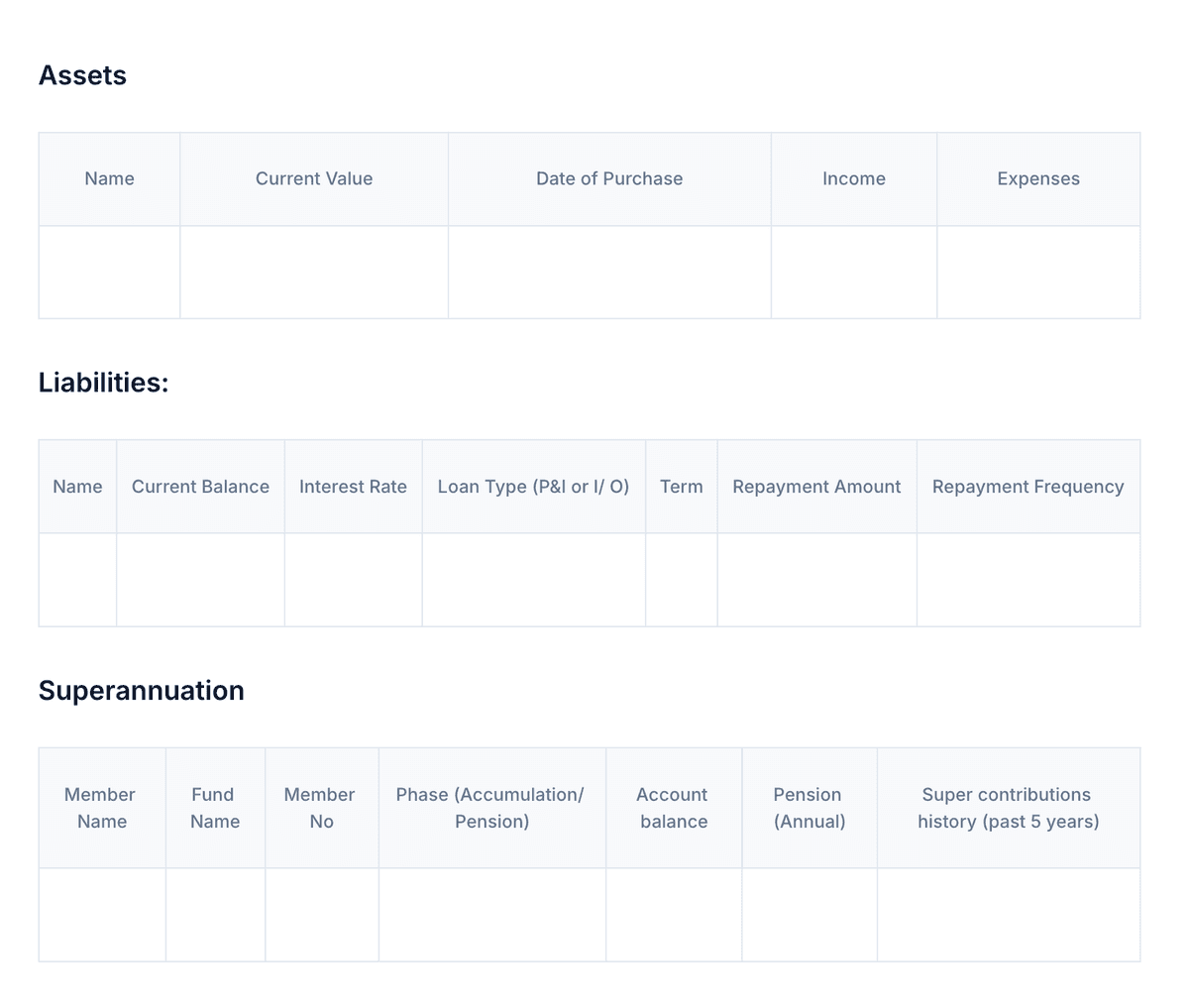Click the Assets section heading
Screen dimensions: 1189x1008
click(82, 74)
